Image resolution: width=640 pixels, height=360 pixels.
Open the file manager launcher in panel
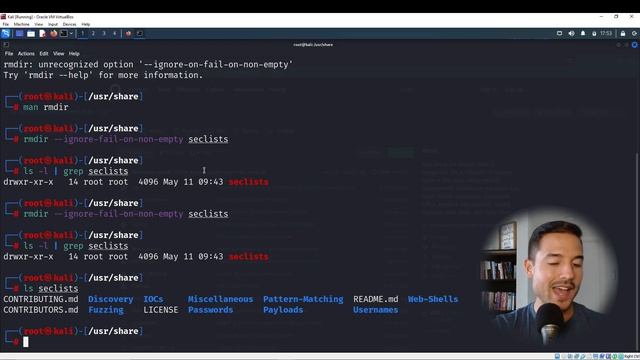pyautogui.click(x=31, y=33)
